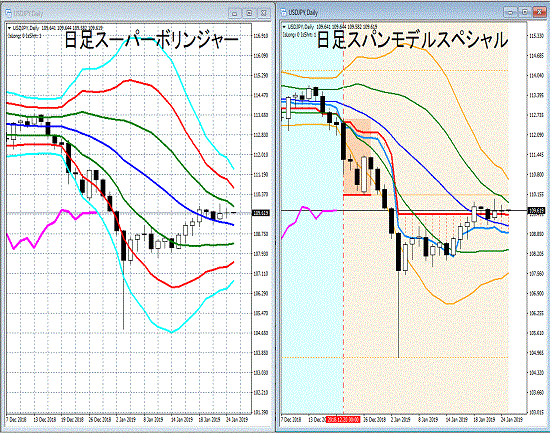Click '14 Jan 2019' on left chart time axis
The width and height of the screenshot is (550, 433).
pos(182,419)
